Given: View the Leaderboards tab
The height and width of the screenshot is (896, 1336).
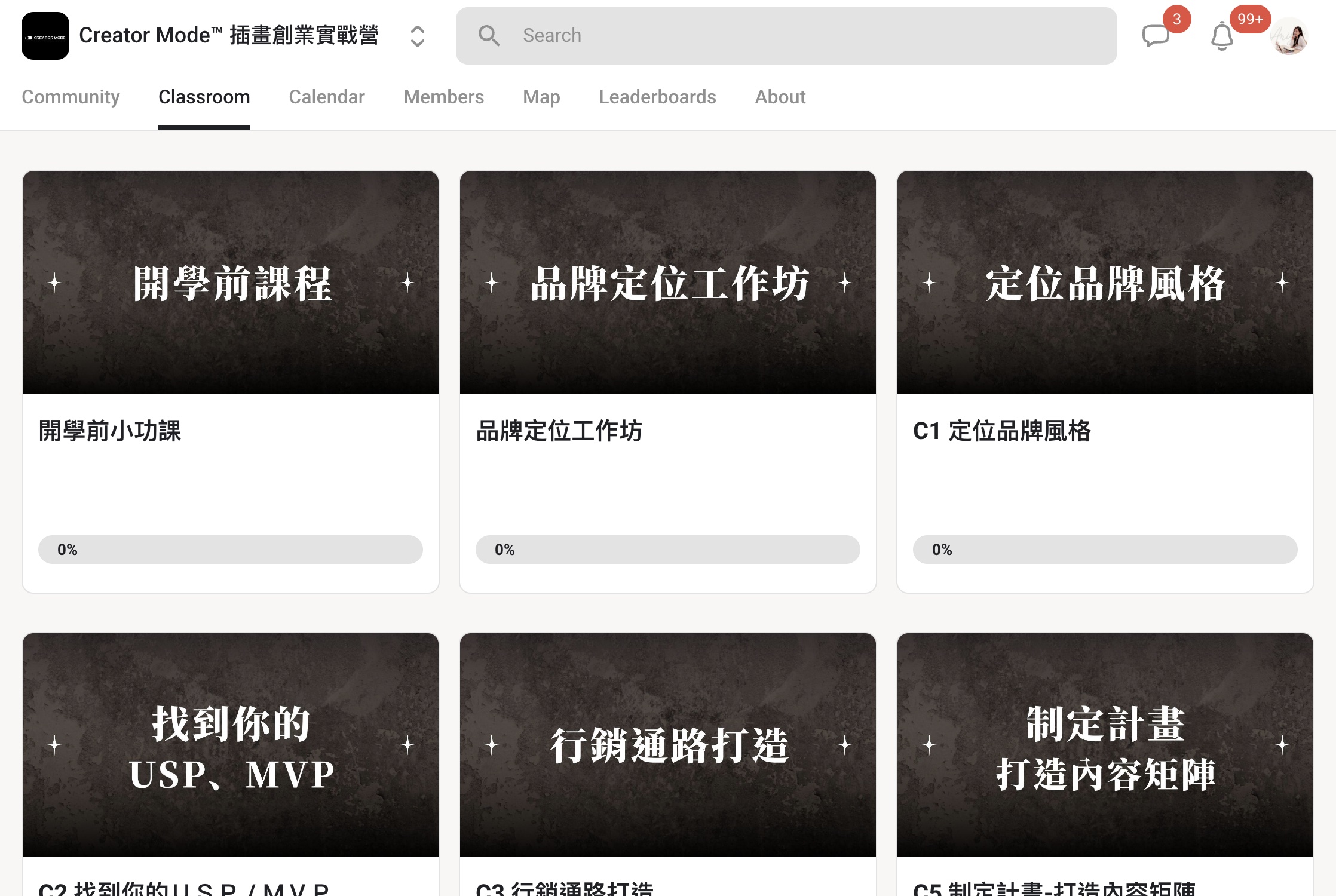Looking at the screenshot, I should (x=657, y=97).
